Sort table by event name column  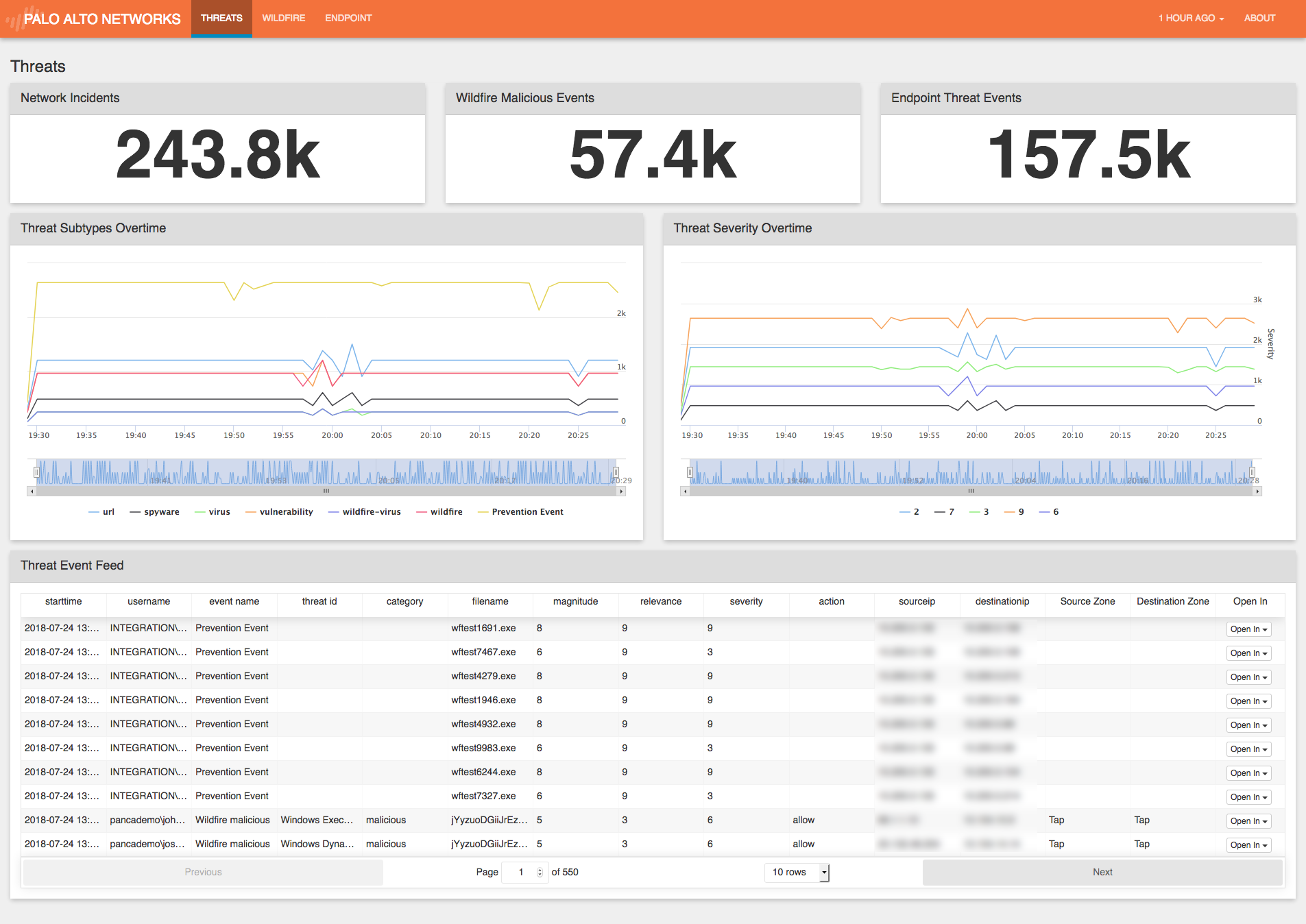point(234,601)
